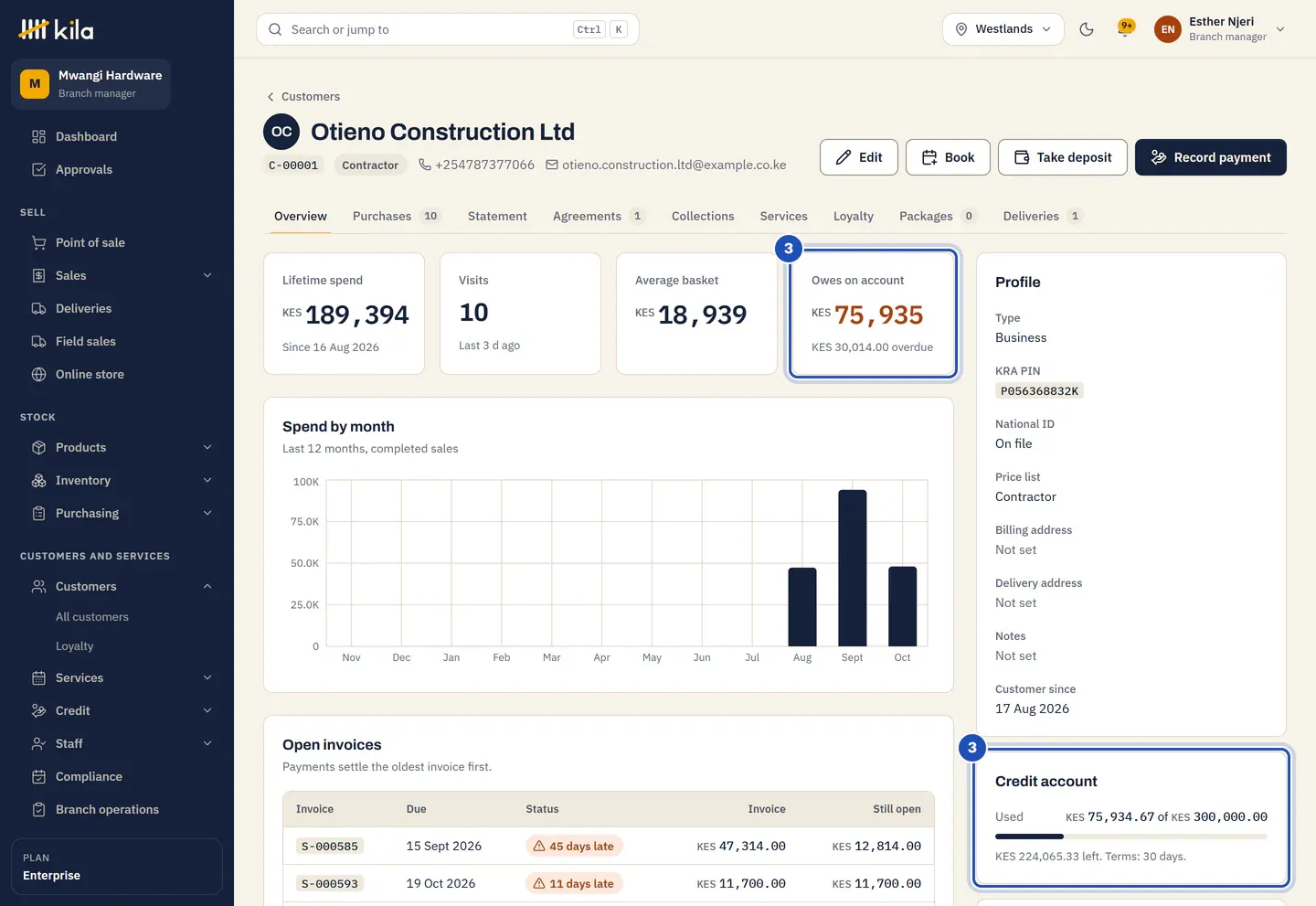1316x906 pixels.
Task: Click the search magnifier icon
Action: point(275,29)
